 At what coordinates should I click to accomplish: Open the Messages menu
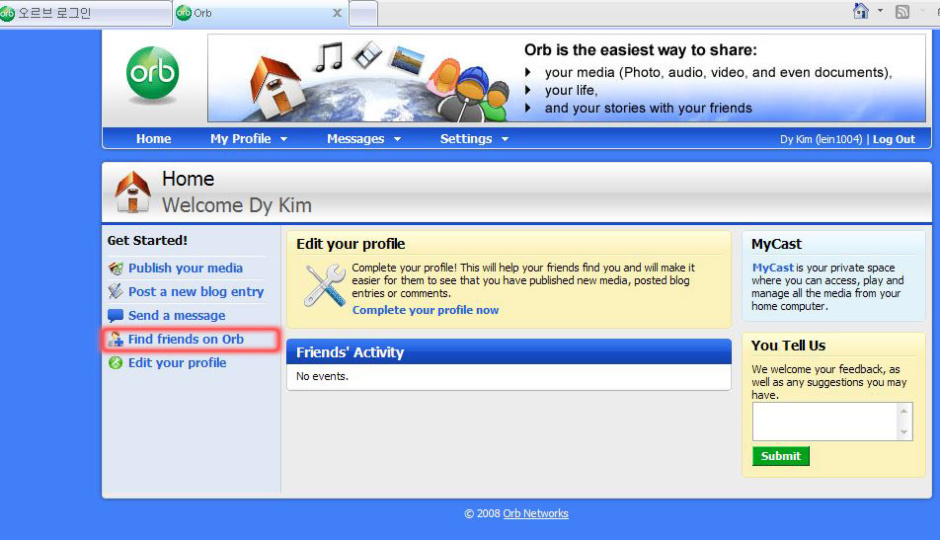click(x=355, y=138)
